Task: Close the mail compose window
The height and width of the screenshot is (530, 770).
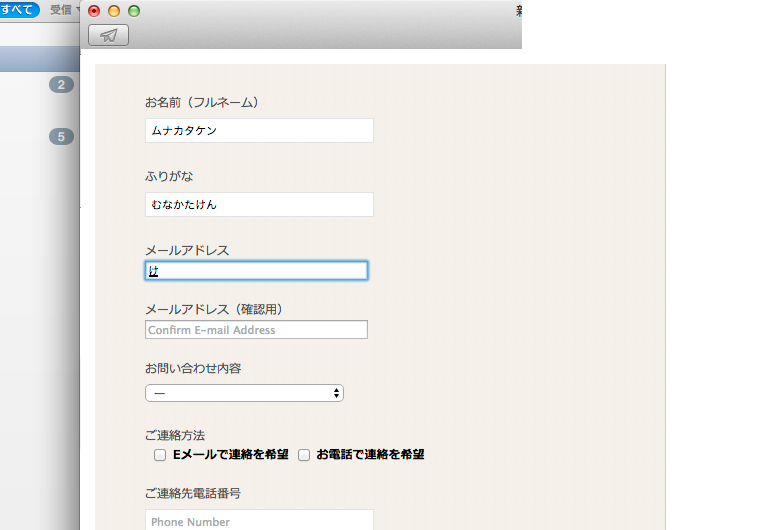Action: tap(94, 11)
